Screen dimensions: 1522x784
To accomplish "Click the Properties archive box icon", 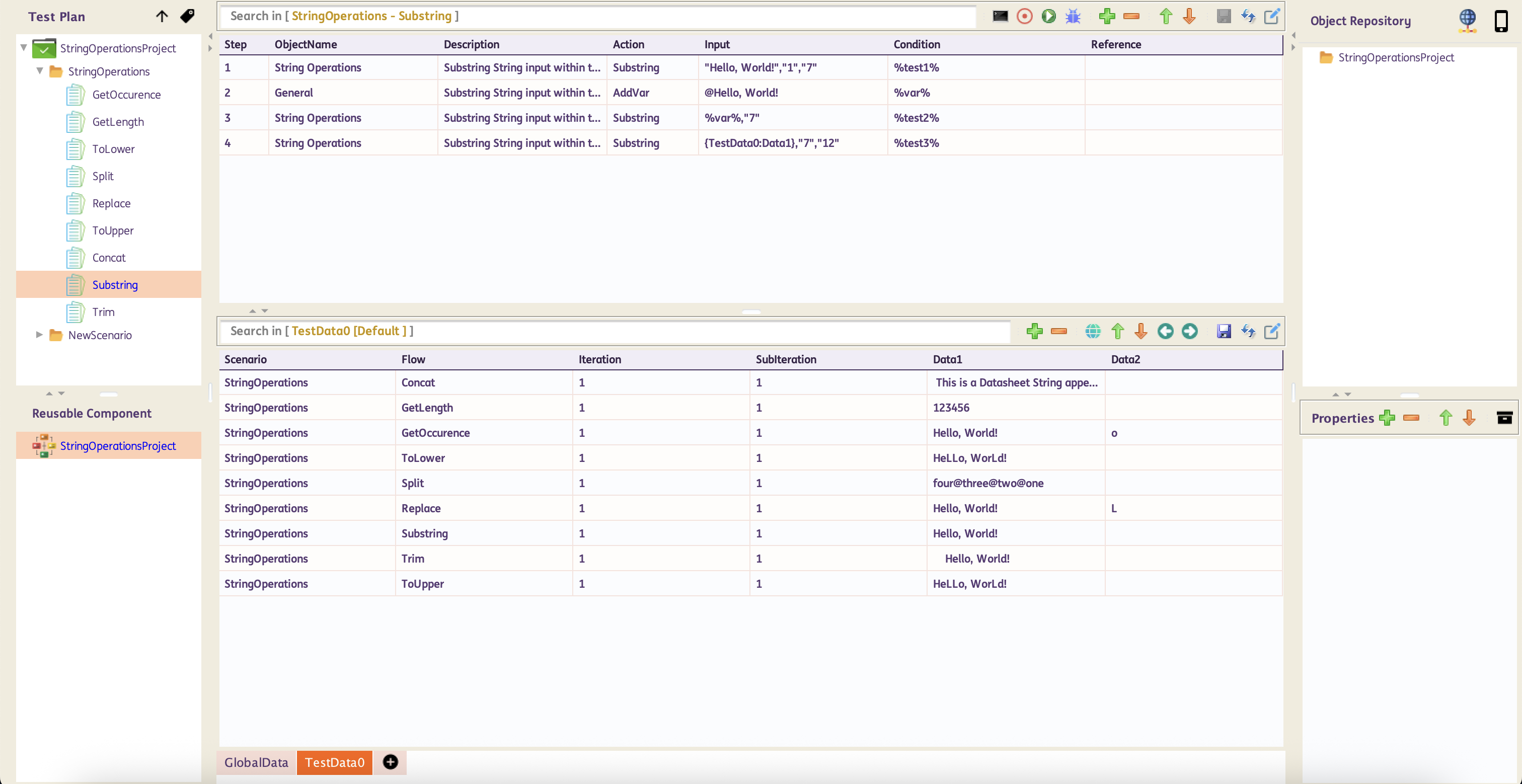I will click(x=1504, y=418).
